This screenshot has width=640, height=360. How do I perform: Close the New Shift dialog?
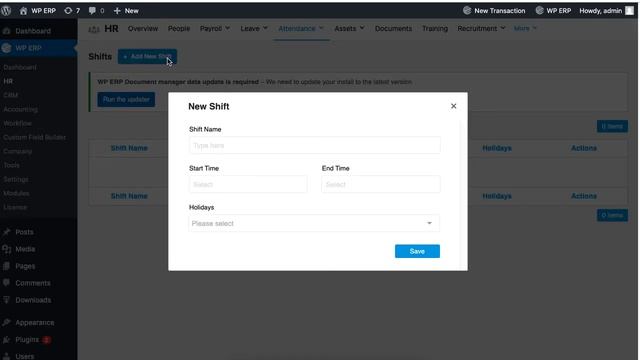453,106
